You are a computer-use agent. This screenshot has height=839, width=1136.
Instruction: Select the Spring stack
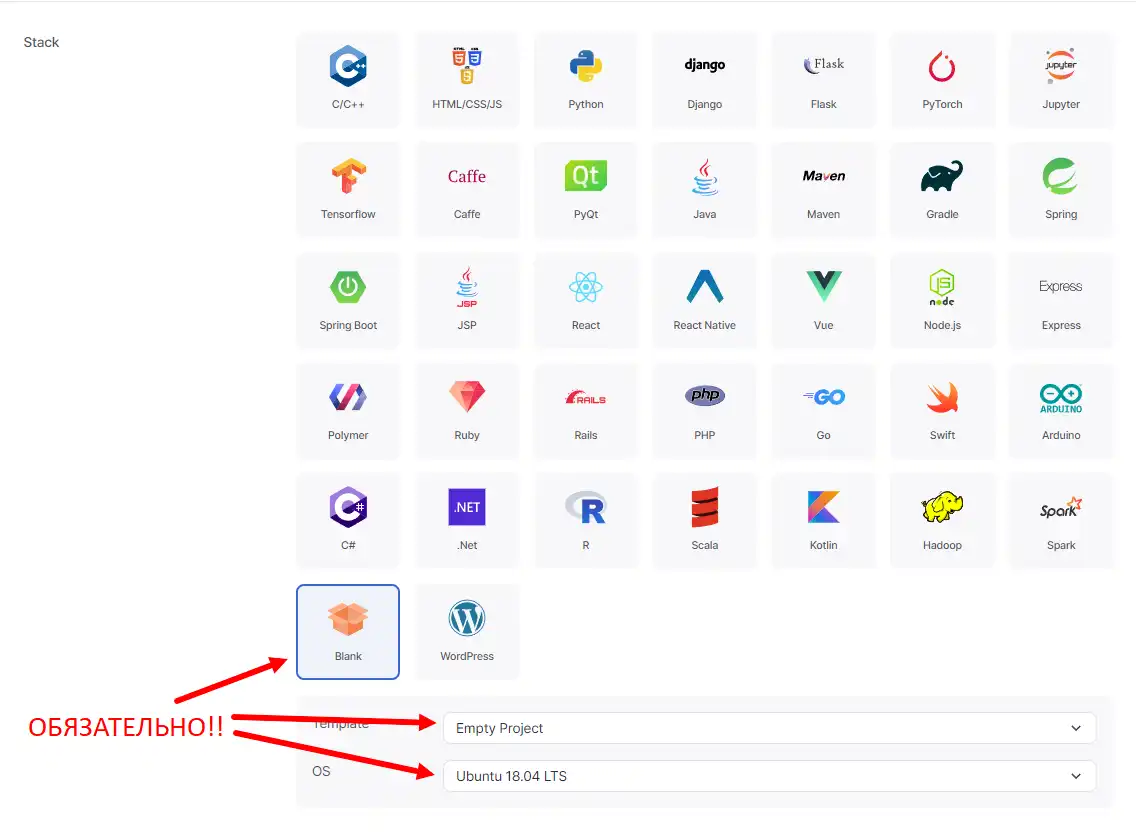point(1061,190)
